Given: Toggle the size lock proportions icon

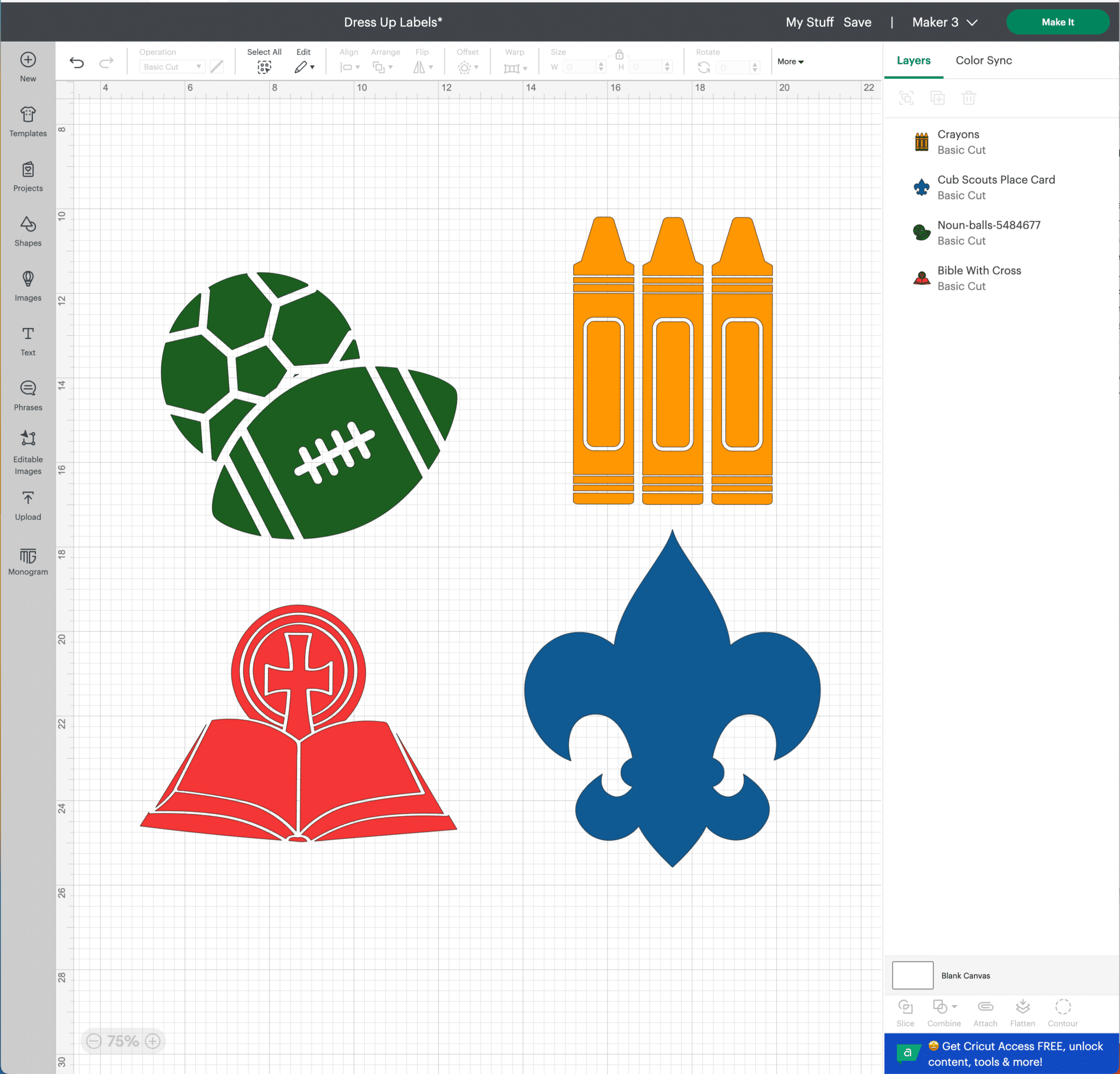Looking at the screenshot, I should click(x=619, y=55).
